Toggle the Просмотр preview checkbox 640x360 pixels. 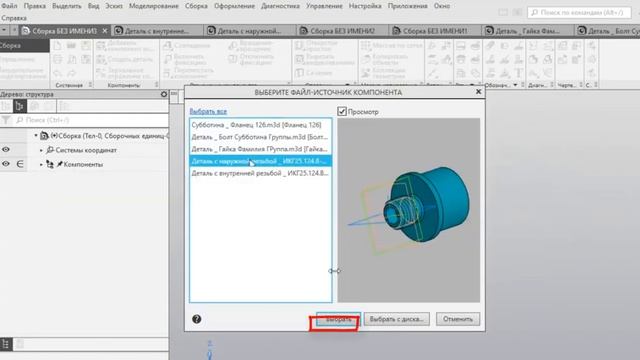pyautogui.click(x=342, y=111)
